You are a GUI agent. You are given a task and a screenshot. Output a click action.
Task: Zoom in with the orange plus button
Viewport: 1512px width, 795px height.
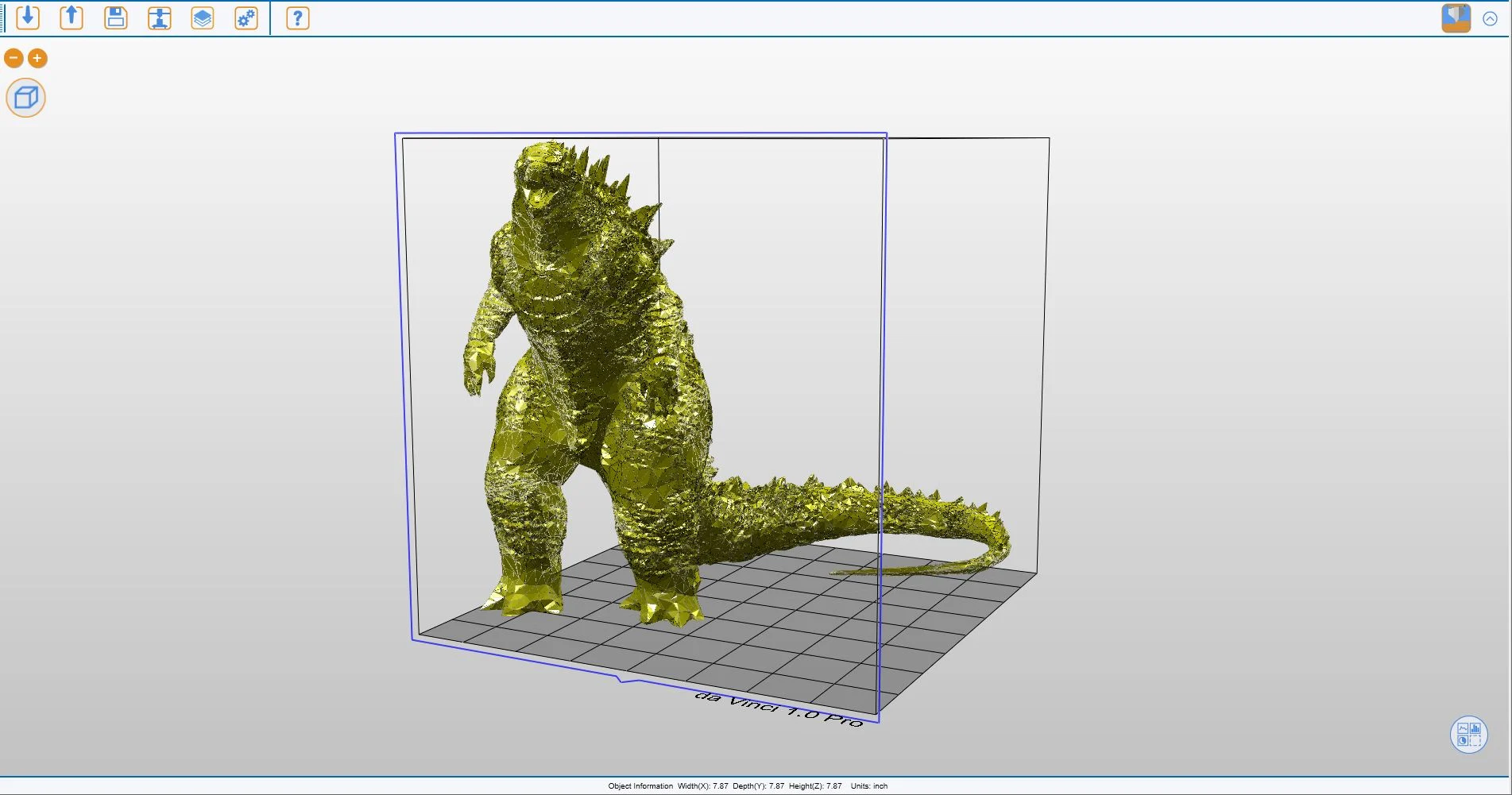pos(37,58)
